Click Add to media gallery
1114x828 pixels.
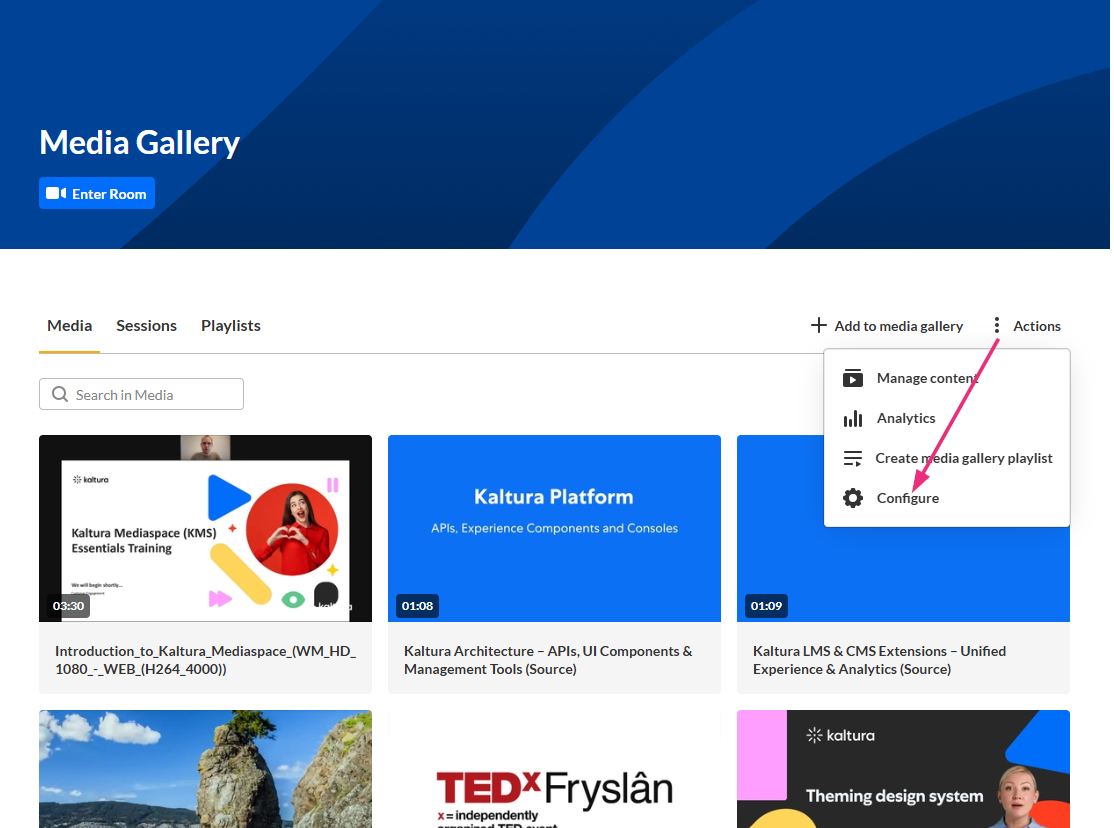tap(887, 326)
